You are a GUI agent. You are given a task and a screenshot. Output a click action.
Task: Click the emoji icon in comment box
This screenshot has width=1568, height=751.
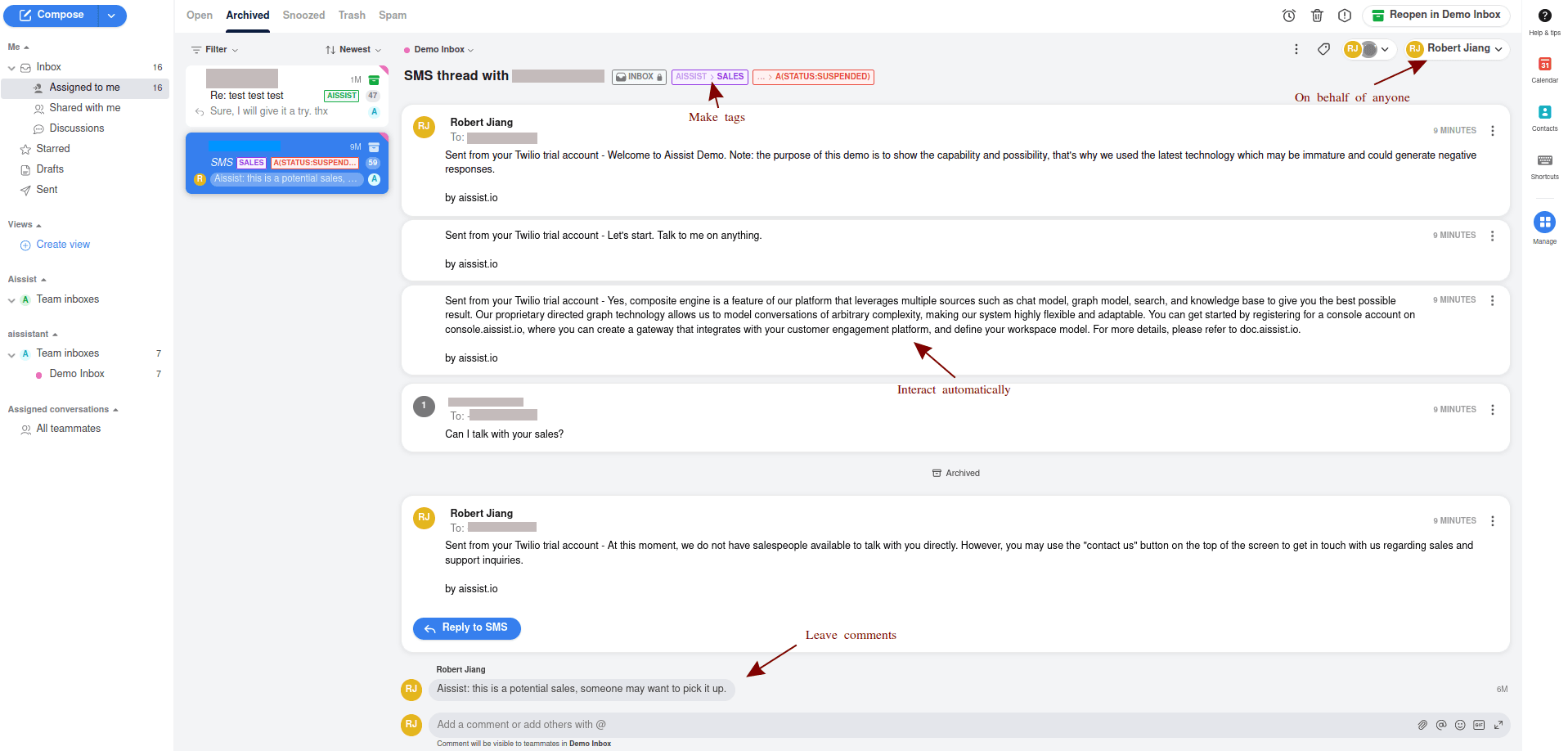(x=1460, y=725)
